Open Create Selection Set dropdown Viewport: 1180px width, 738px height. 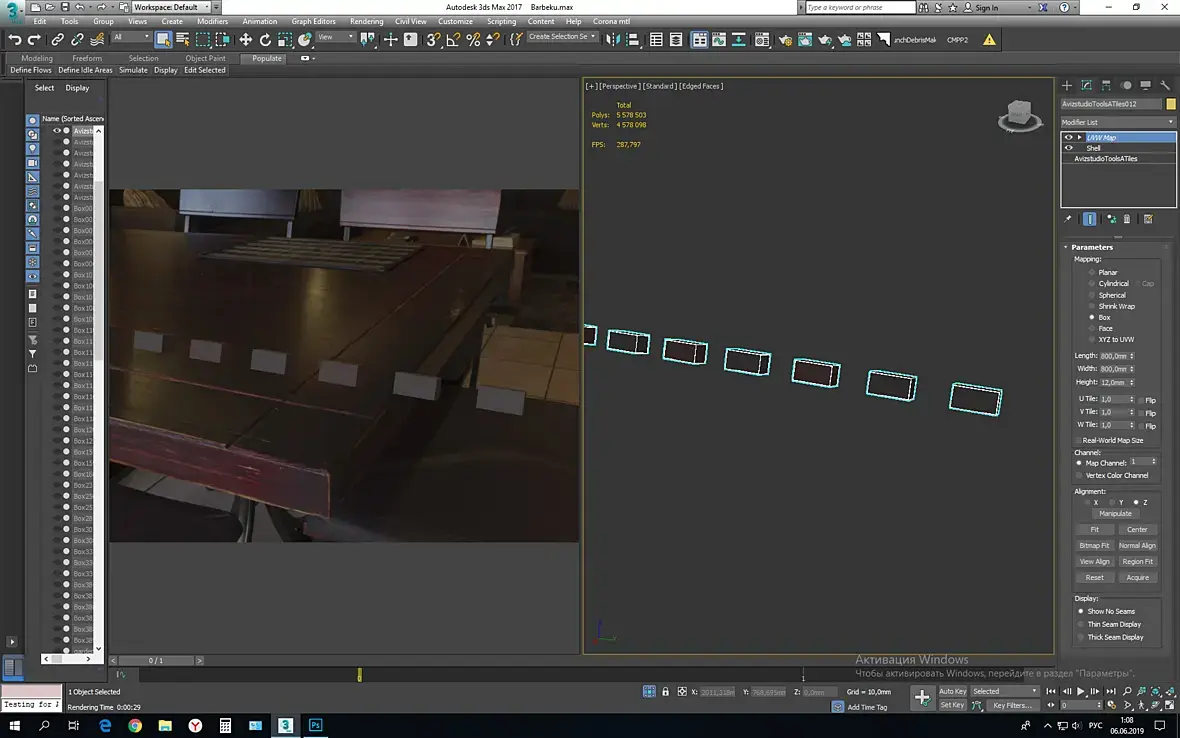click(x=561, y=37)
